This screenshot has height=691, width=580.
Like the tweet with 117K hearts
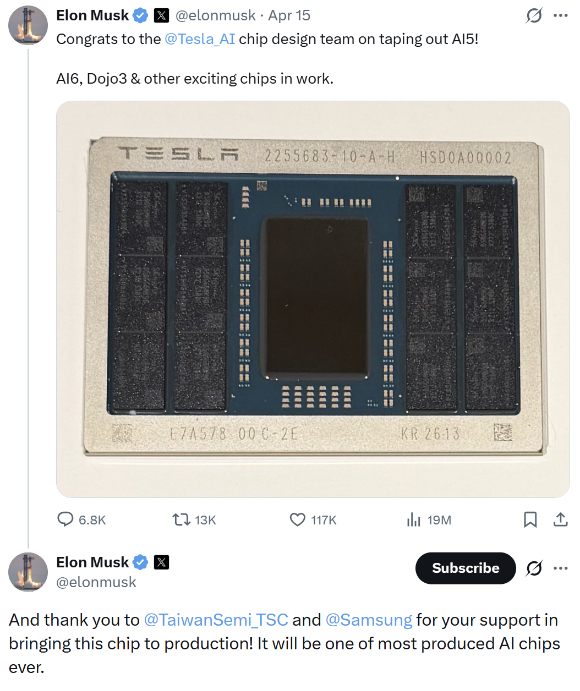click(x=297, y=520)
